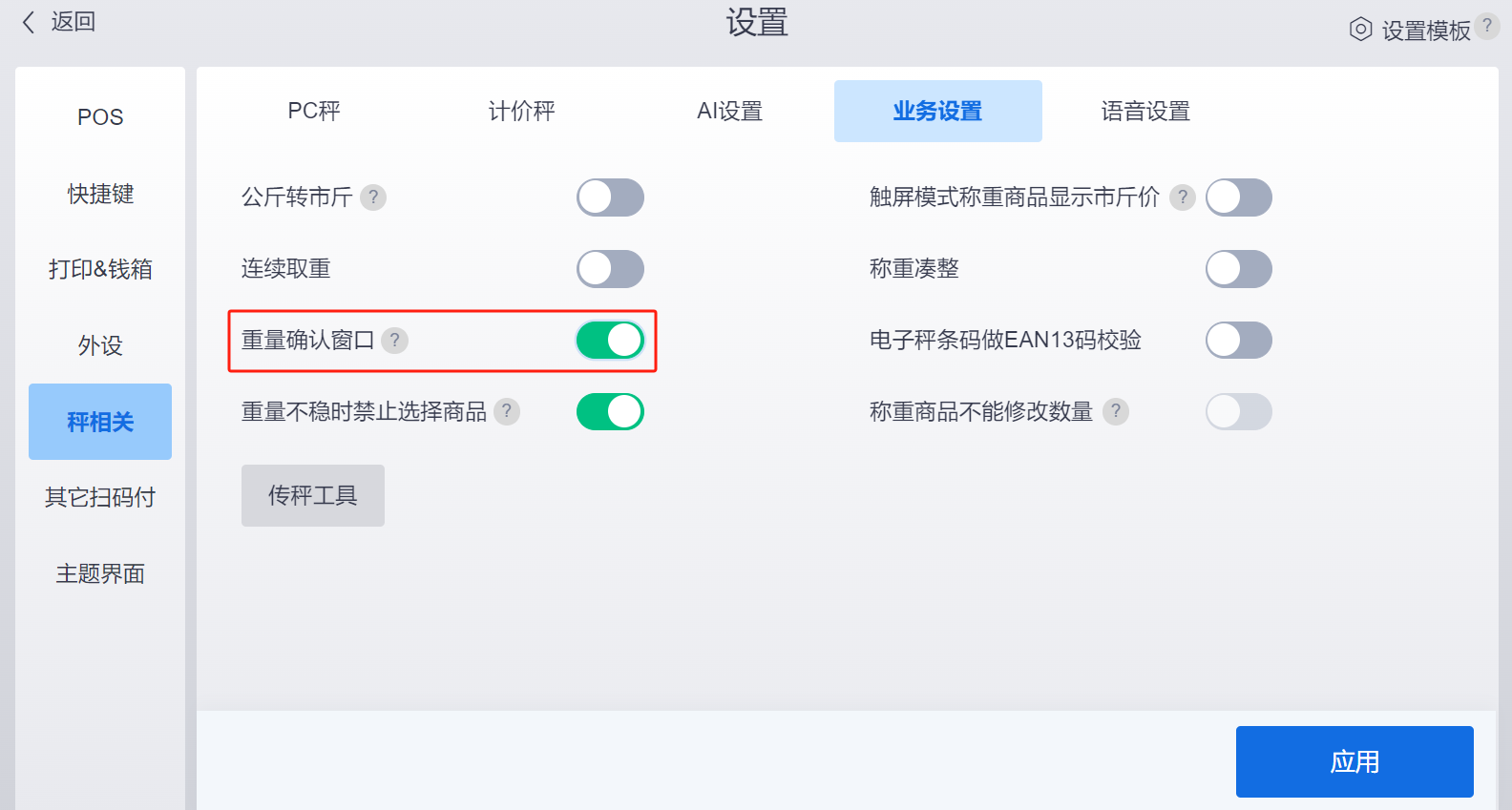This screenshot has width=1512, height=810.
Task: Click the back arrow icon 返回
Action: pyautogui.click(x=29, y=22)
